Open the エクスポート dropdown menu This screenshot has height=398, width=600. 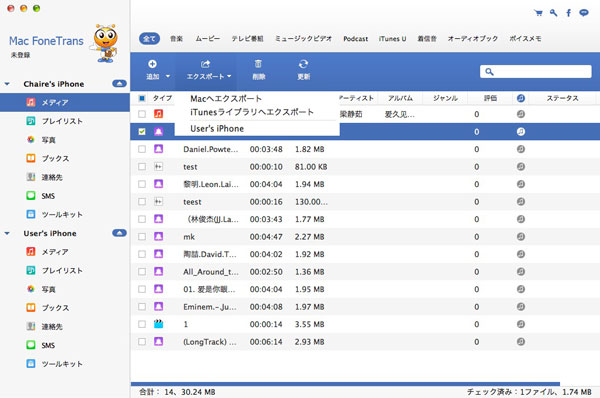point(205,71)
